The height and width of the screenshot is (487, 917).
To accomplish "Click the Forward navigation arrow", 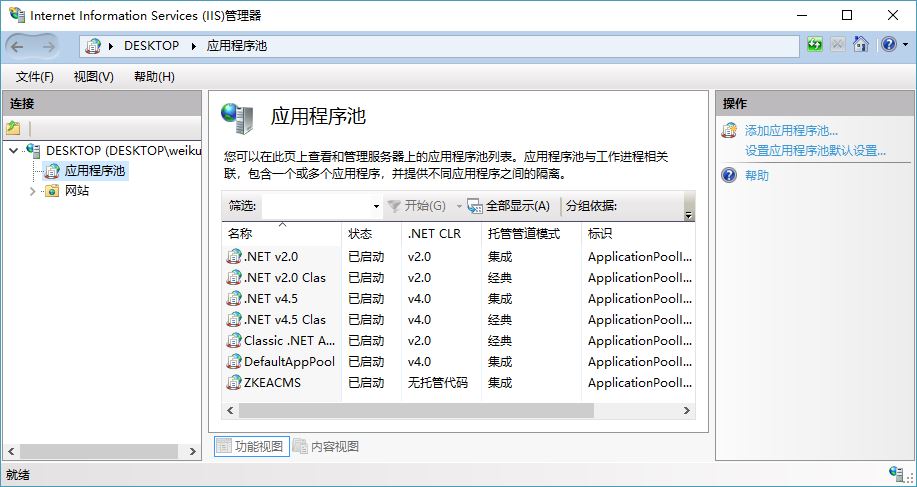I will pyautogui.click(x=49, y=46).
